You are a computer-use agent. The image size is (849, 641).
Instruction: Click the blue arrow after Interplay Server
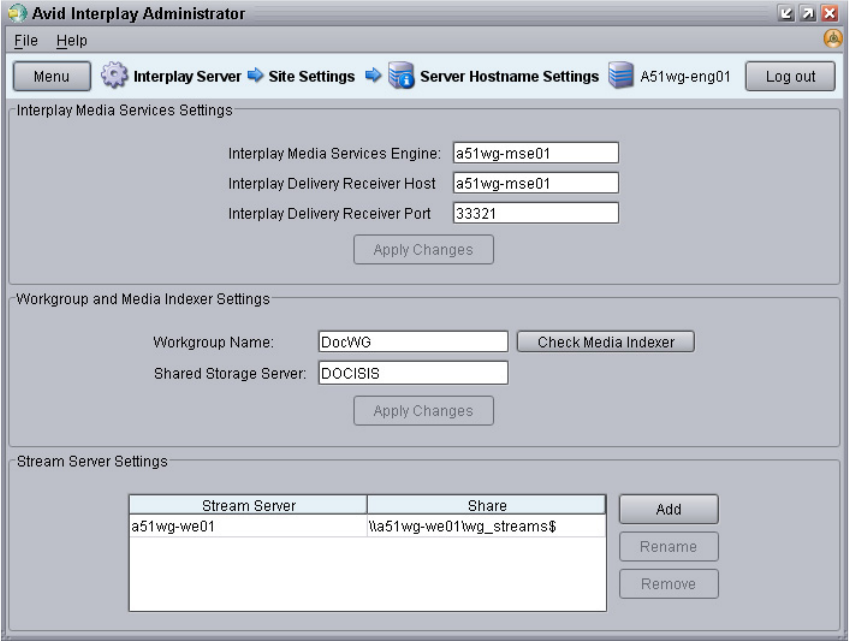point(255,75)
